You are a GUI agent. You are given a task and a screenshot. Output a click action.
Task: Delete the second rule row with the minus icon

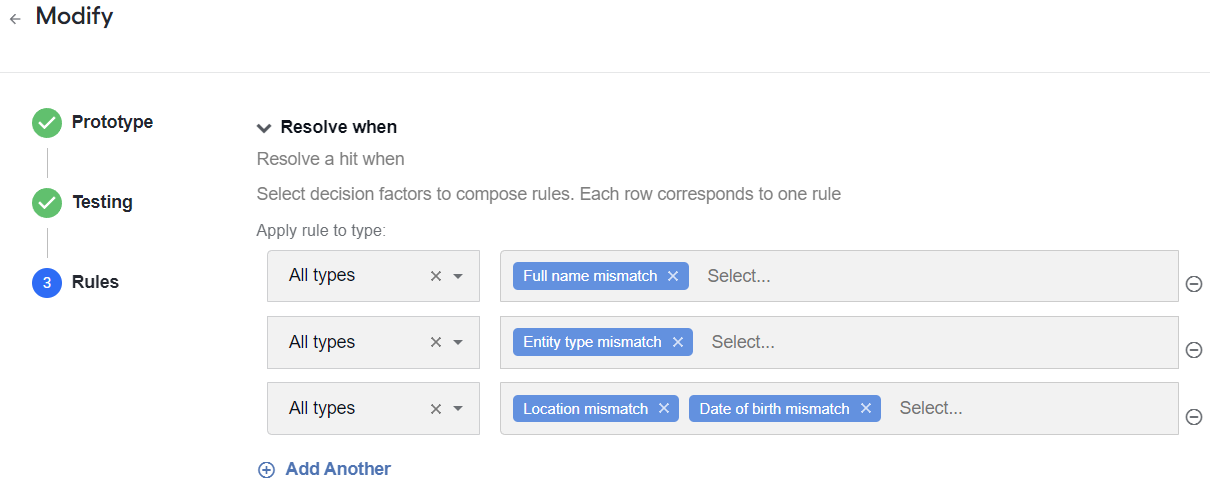(1193, 350)
